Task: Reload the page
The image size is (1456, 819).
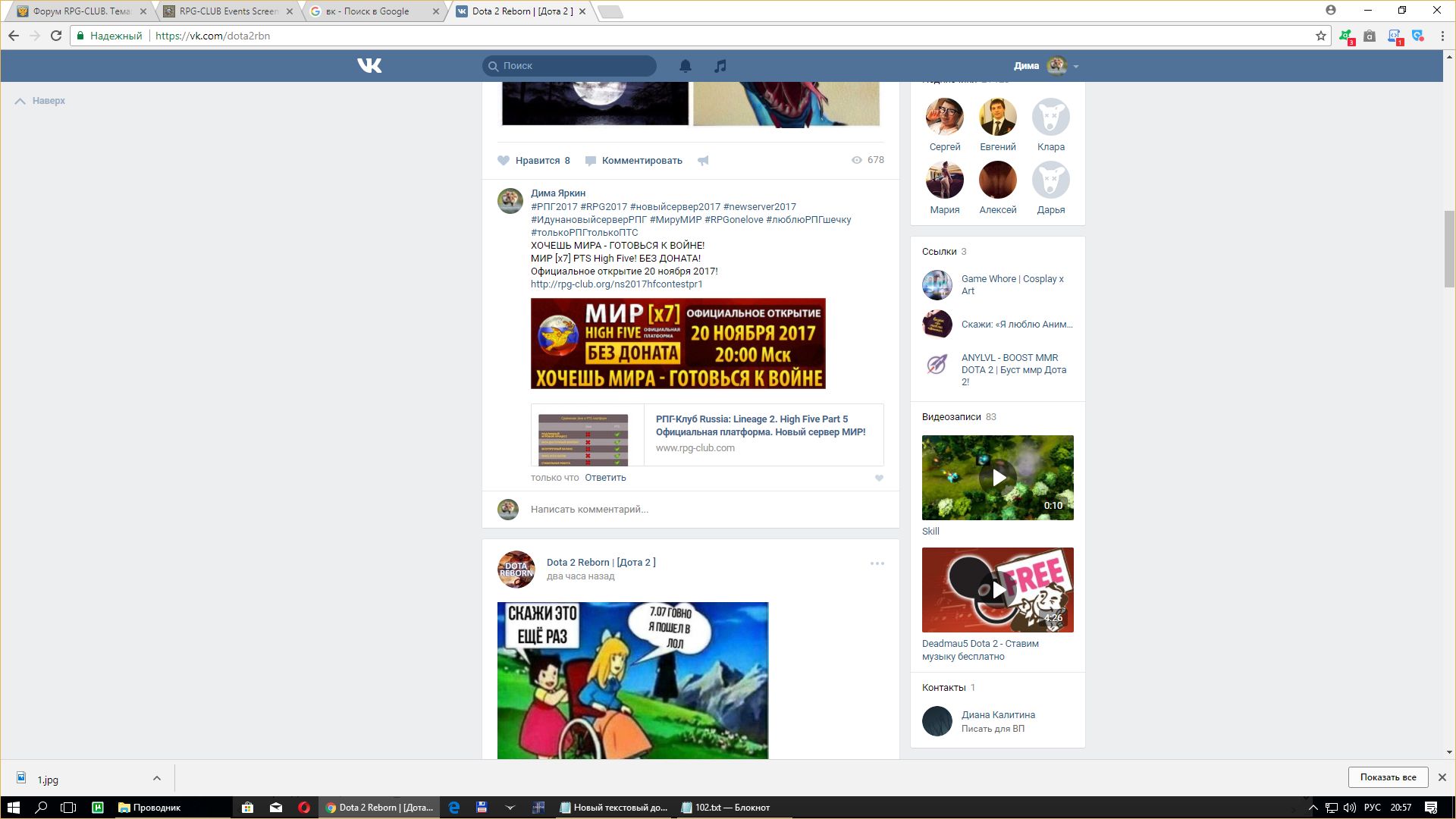Action: [56, 36]
